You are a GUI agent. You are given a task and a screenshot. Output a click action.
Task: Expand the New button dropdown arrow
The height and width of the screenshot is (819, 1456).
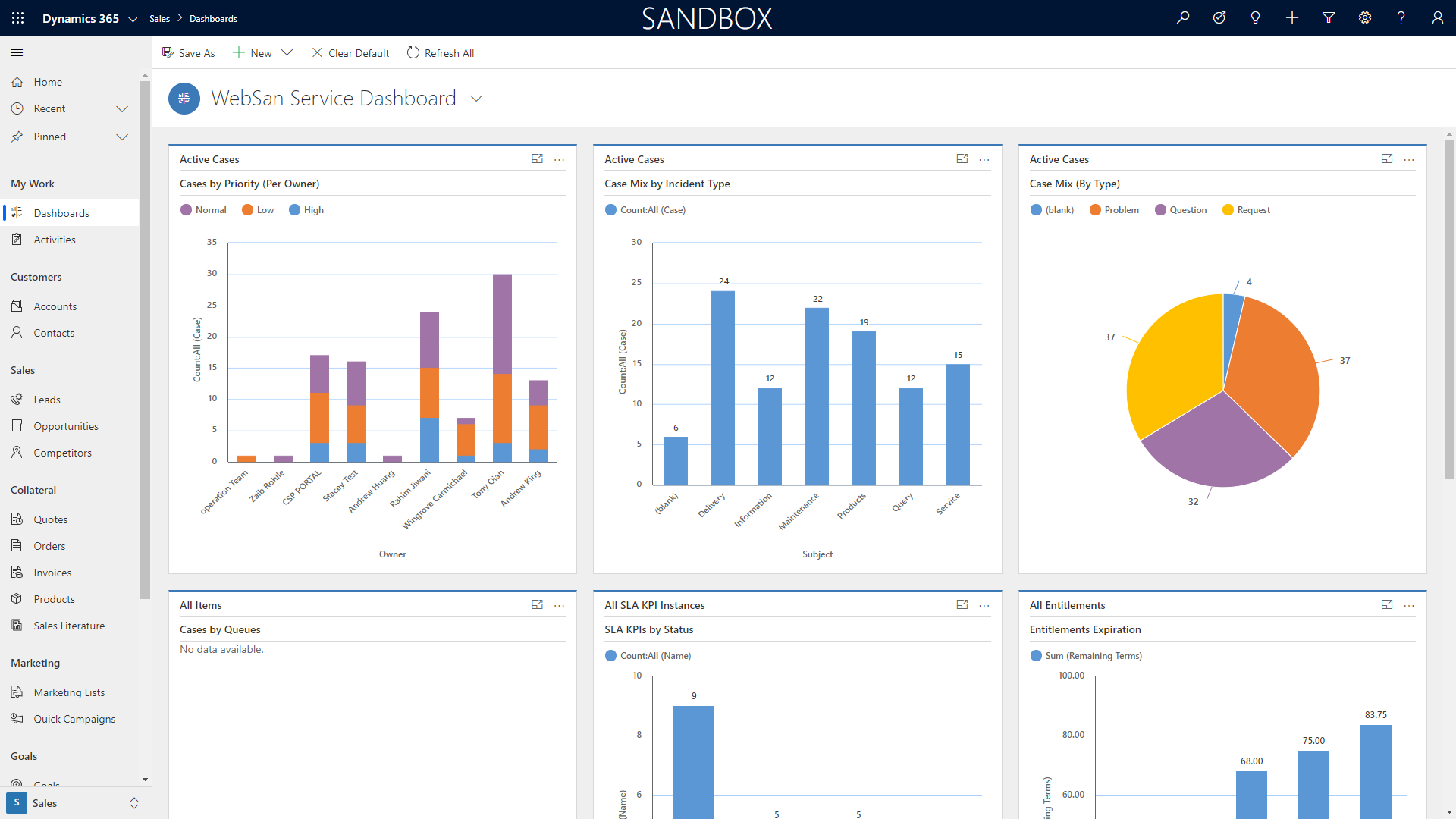click(x=287, y=53)
